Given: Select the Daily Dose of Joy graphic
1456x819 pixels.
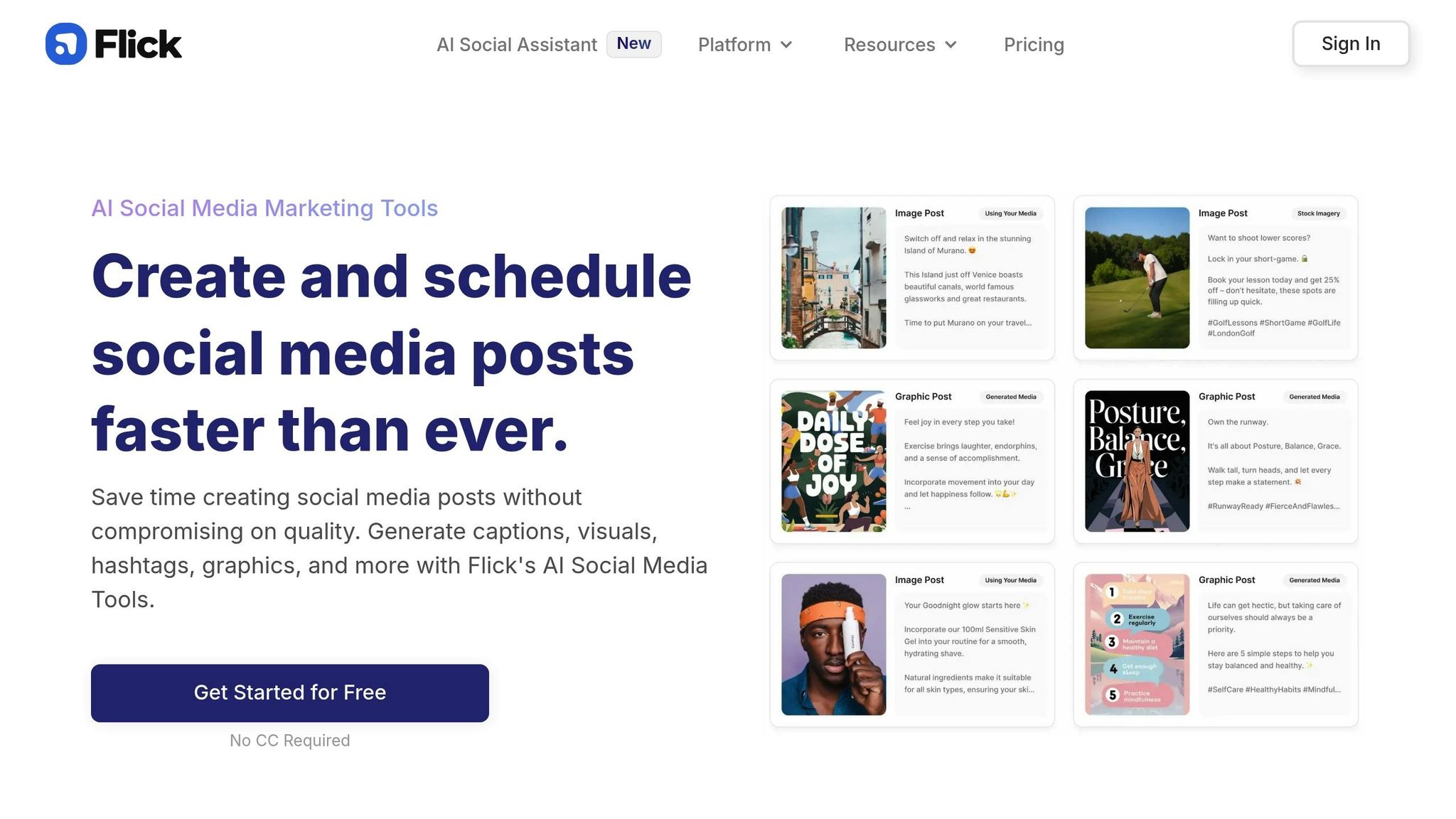Looking at the screenshot, I should [x=833, y=461].
